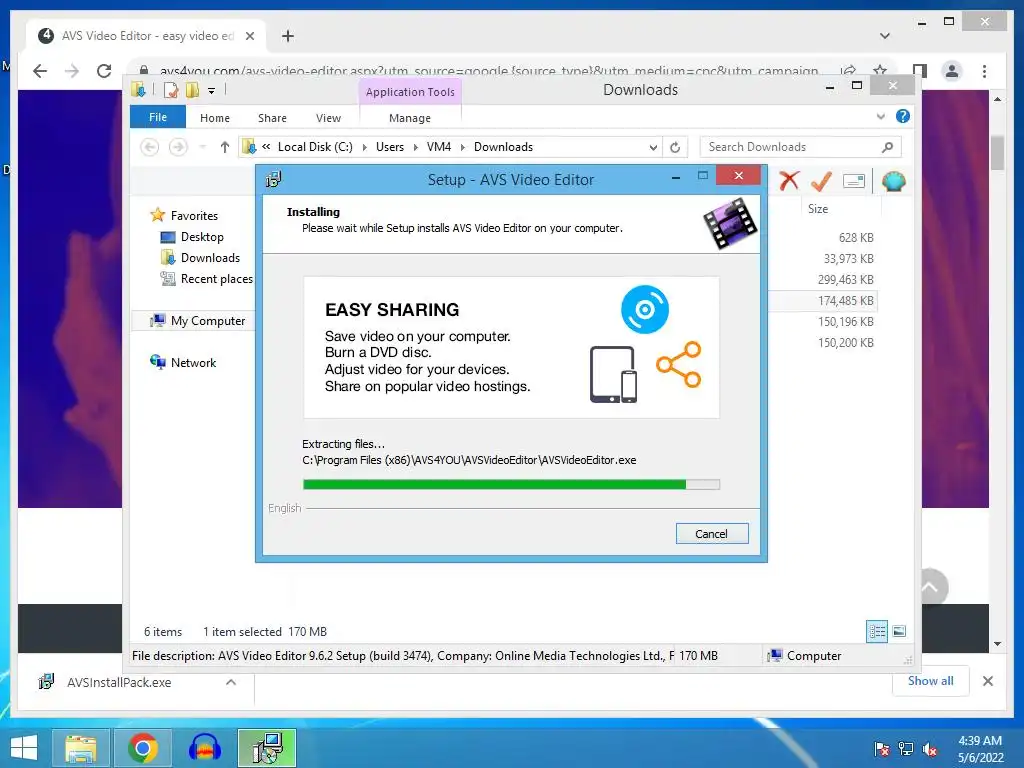
Task: Cancel the AVS Video Editor installation
Action: 712,534
